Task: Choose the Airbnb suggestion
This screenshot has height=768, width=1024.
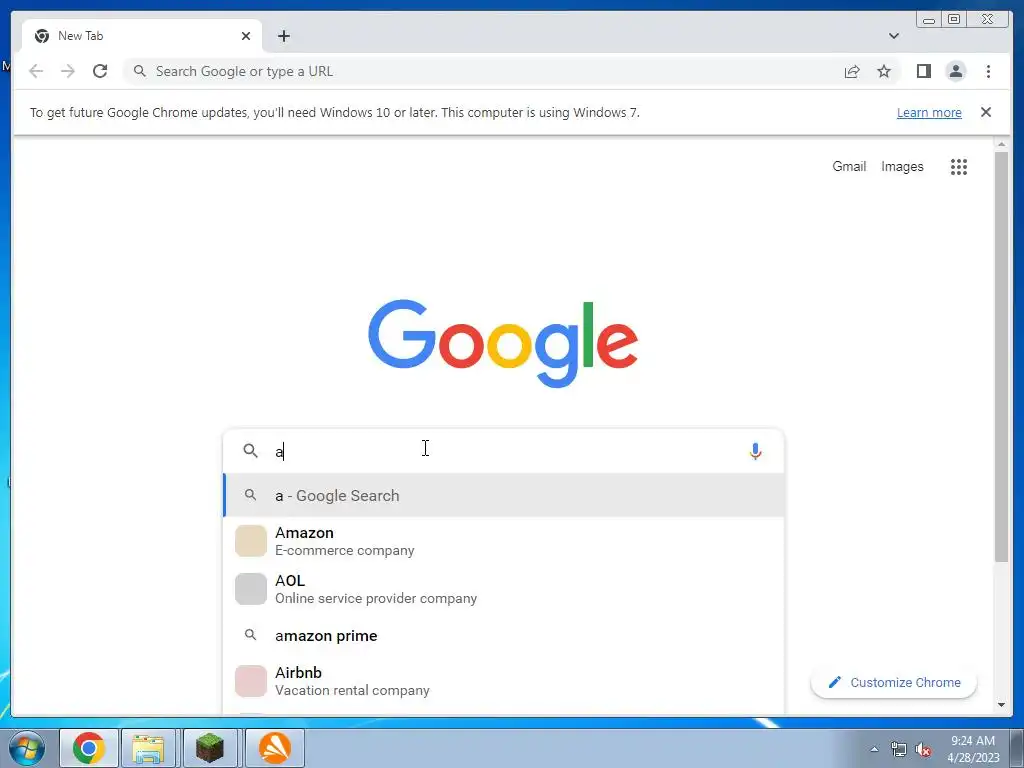Action: [x=504, y=681]
